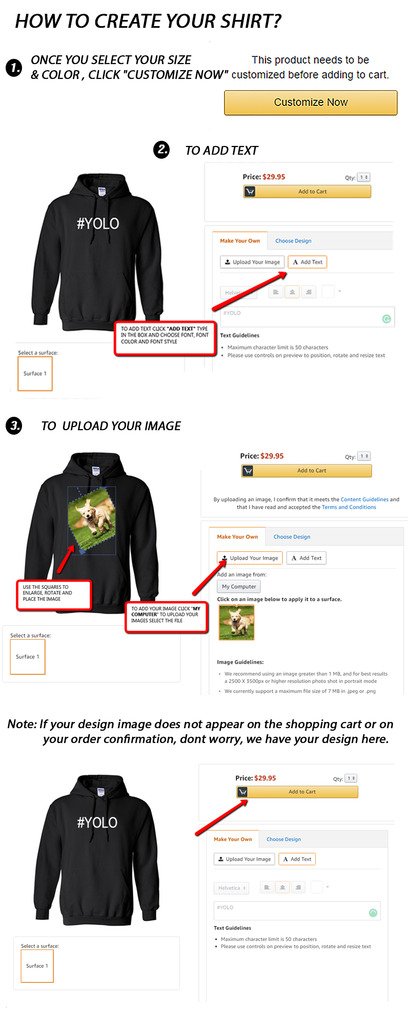Select the Surface 1 box under the #YOLO hoodie in step 2

[x=35, y=374]
